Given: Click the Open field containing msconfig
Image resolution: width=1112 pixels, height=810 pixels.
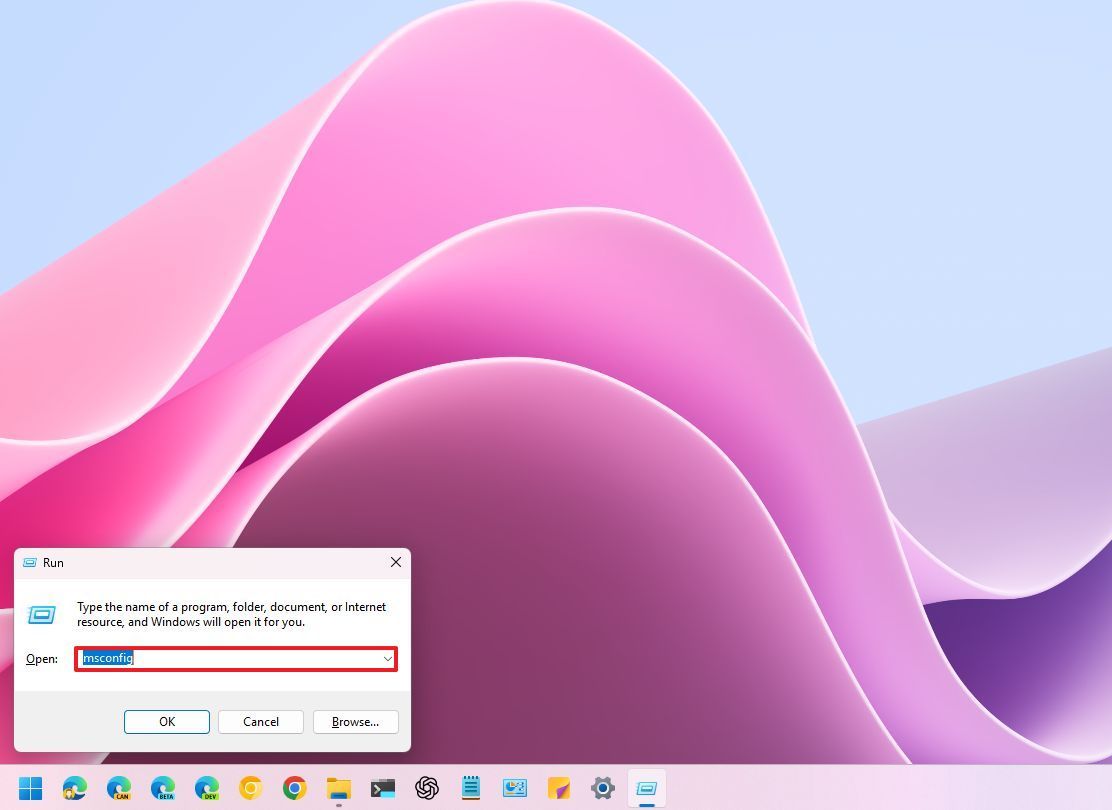Looking at the screenshot, I should pos(235,659).
